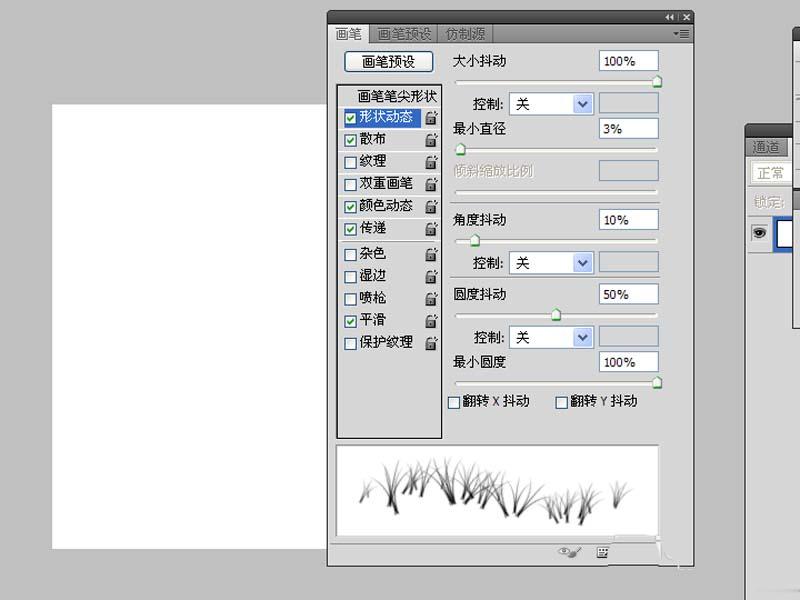Click the 画笔预设 button
Screen dimensions: 800x600
click(389, 62)
